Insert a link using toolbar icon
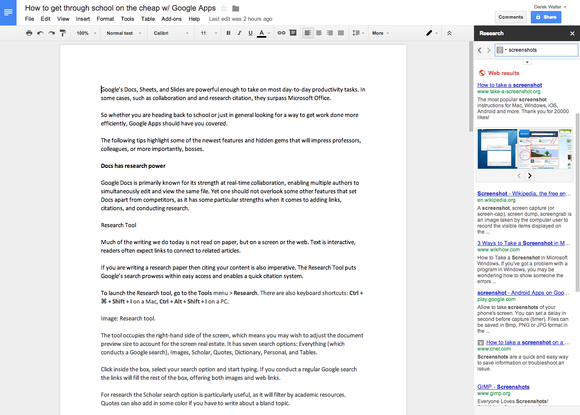 point(281,33)
